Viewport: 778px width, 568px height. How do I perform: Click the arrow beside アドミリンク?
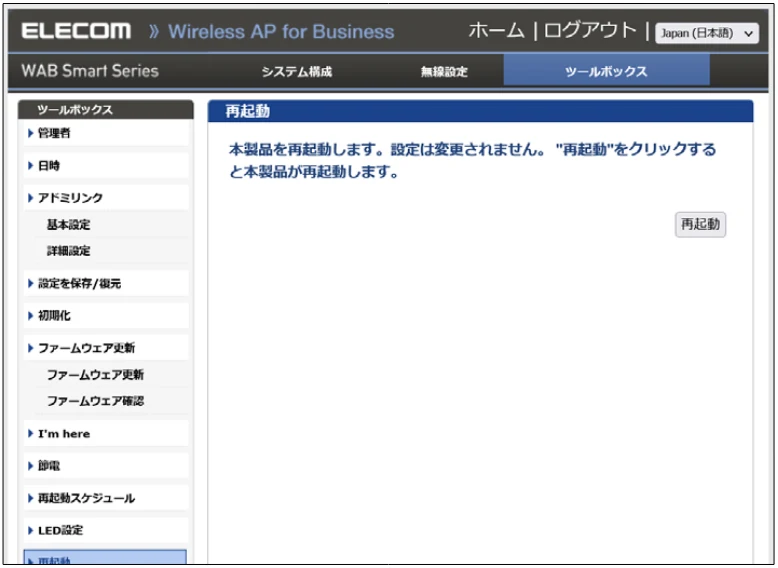click(31, 198)
